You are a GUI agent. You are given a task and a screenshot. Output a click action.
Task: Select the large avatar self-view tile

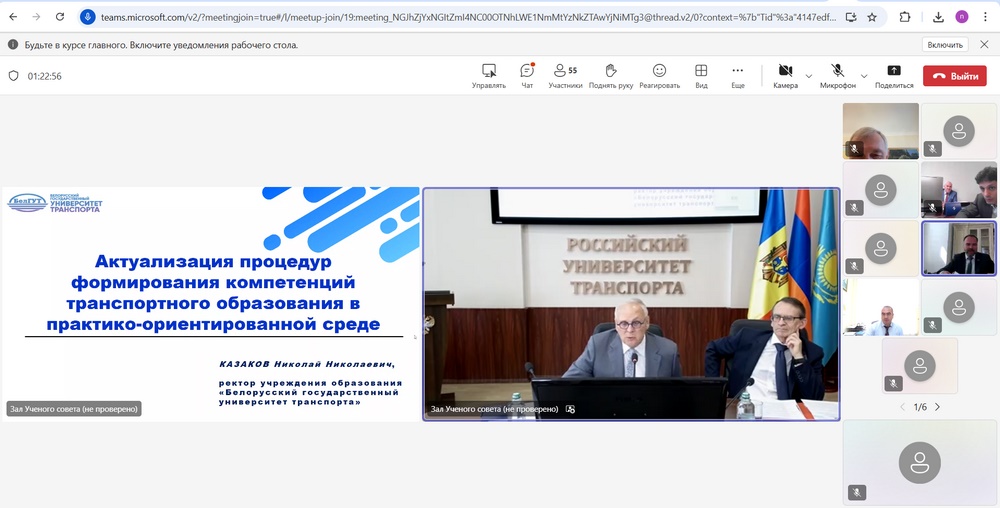point(920,463)
